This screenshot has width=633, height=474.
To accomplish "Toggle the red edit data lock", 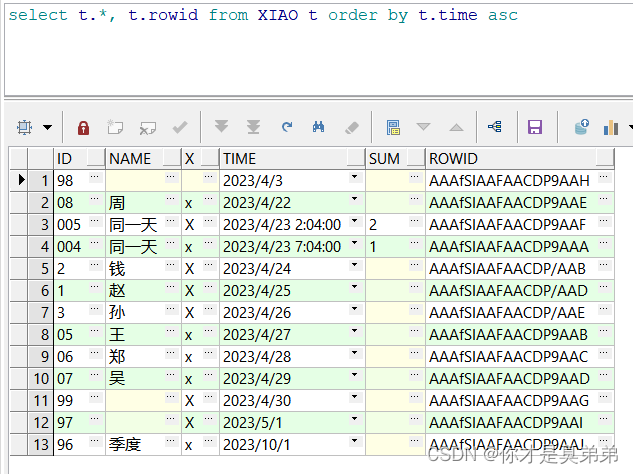I will (x=83, y=128).
